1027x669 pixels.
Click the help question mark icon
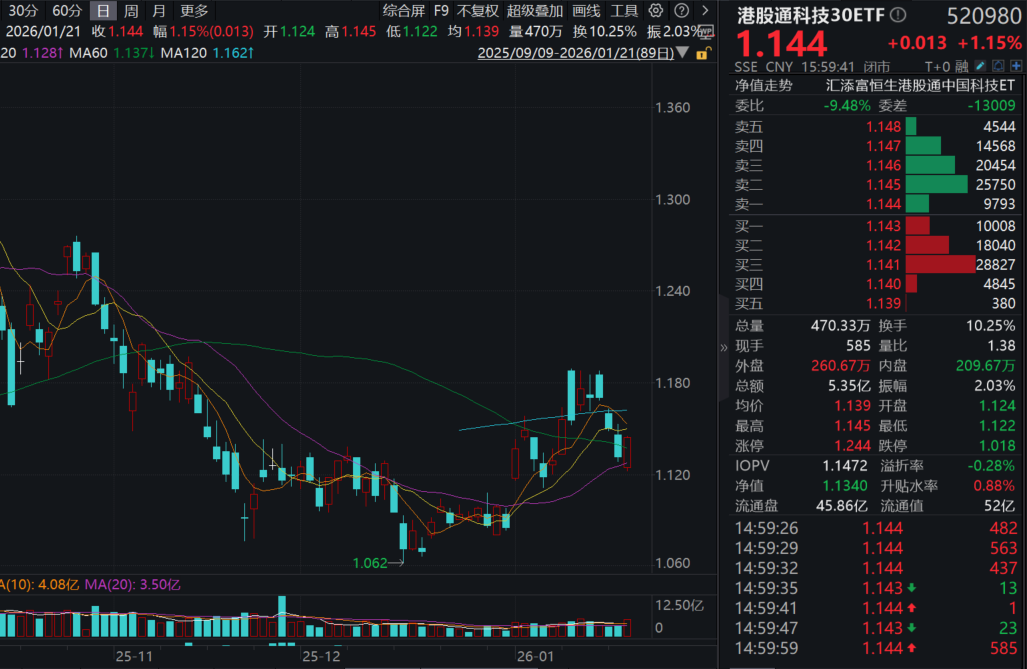[x=681, y=12]
